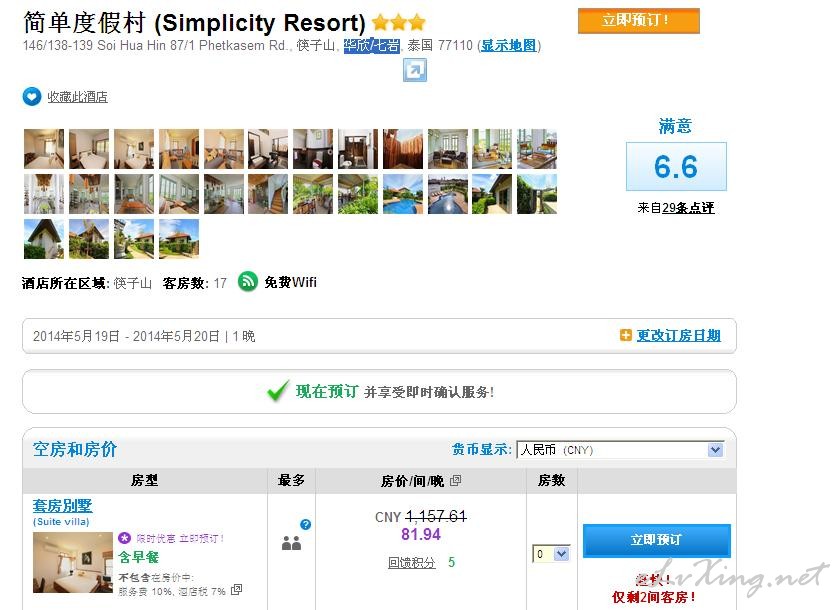Click the green checkmark beside 现在预订
840x610 pixels.
click(278, 391)
